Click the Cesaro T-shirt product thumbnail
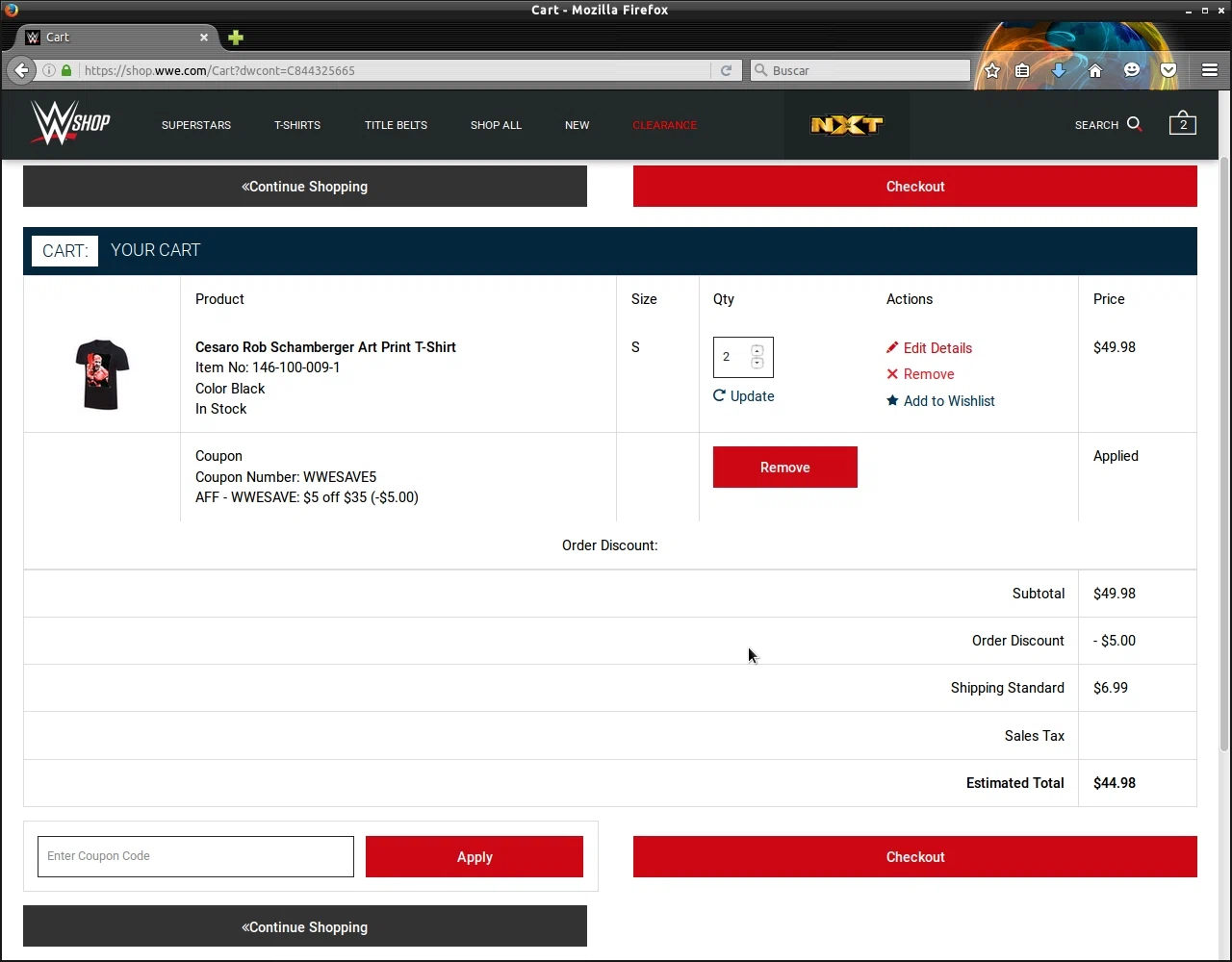The width and height of the screenshot is (1232, 962). (102, 374)
